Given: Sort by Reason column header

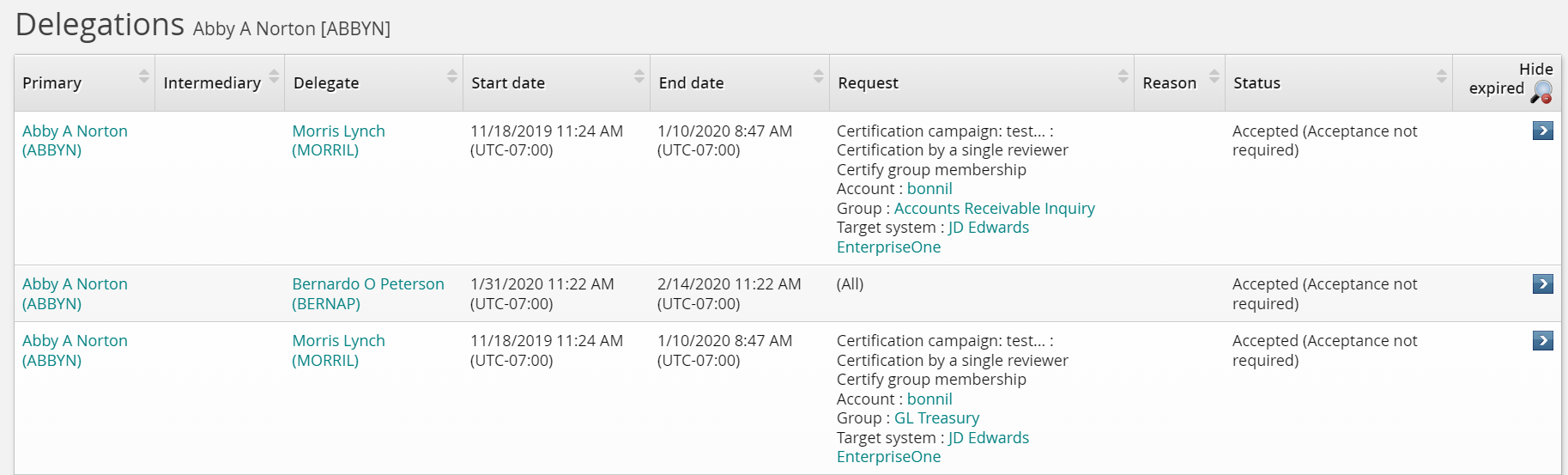Looking at the screenshot, I should pos(1214,76).
